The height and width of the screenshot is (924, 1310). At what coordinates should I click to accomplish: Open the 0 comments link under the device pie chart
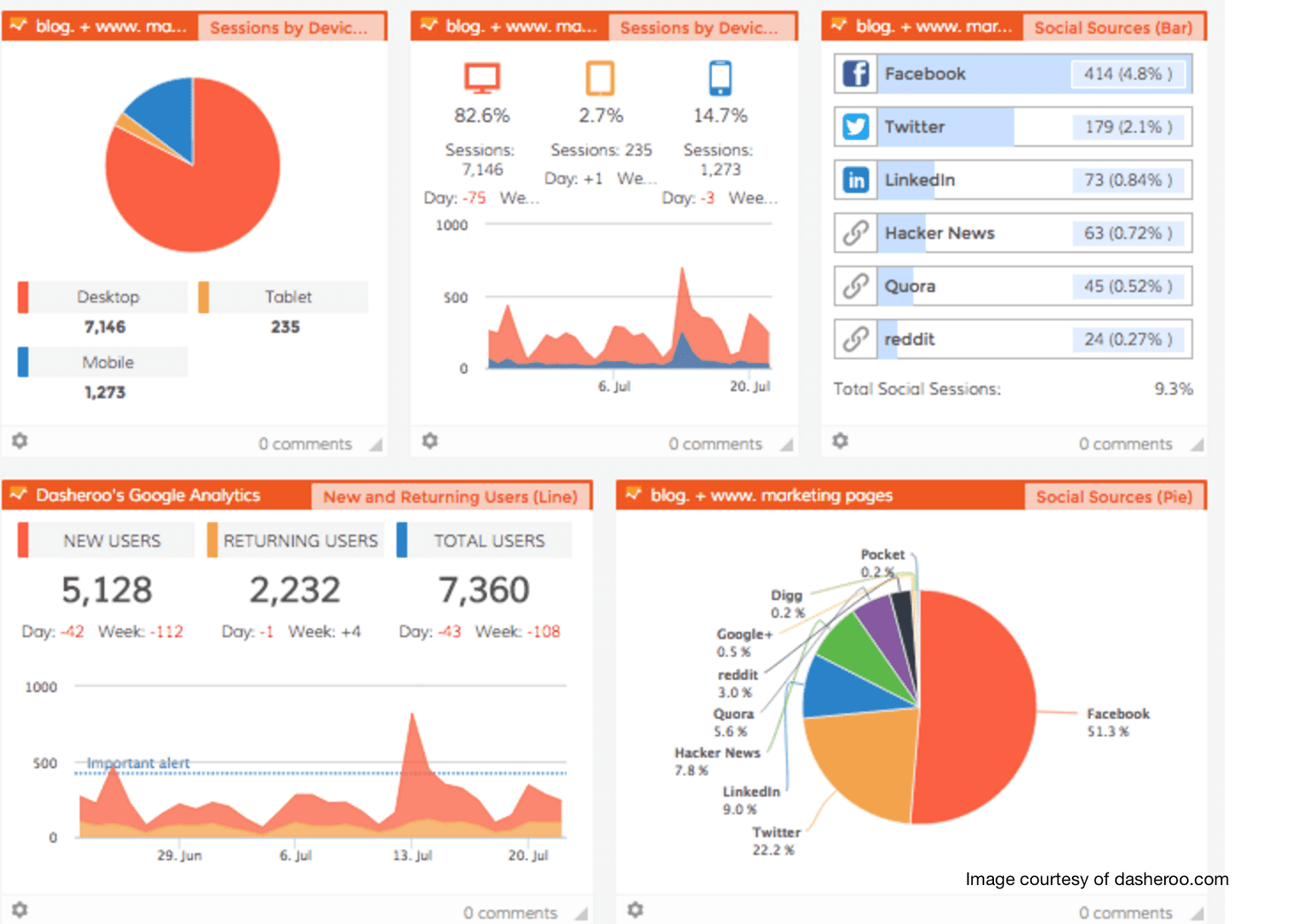point(304,443)
